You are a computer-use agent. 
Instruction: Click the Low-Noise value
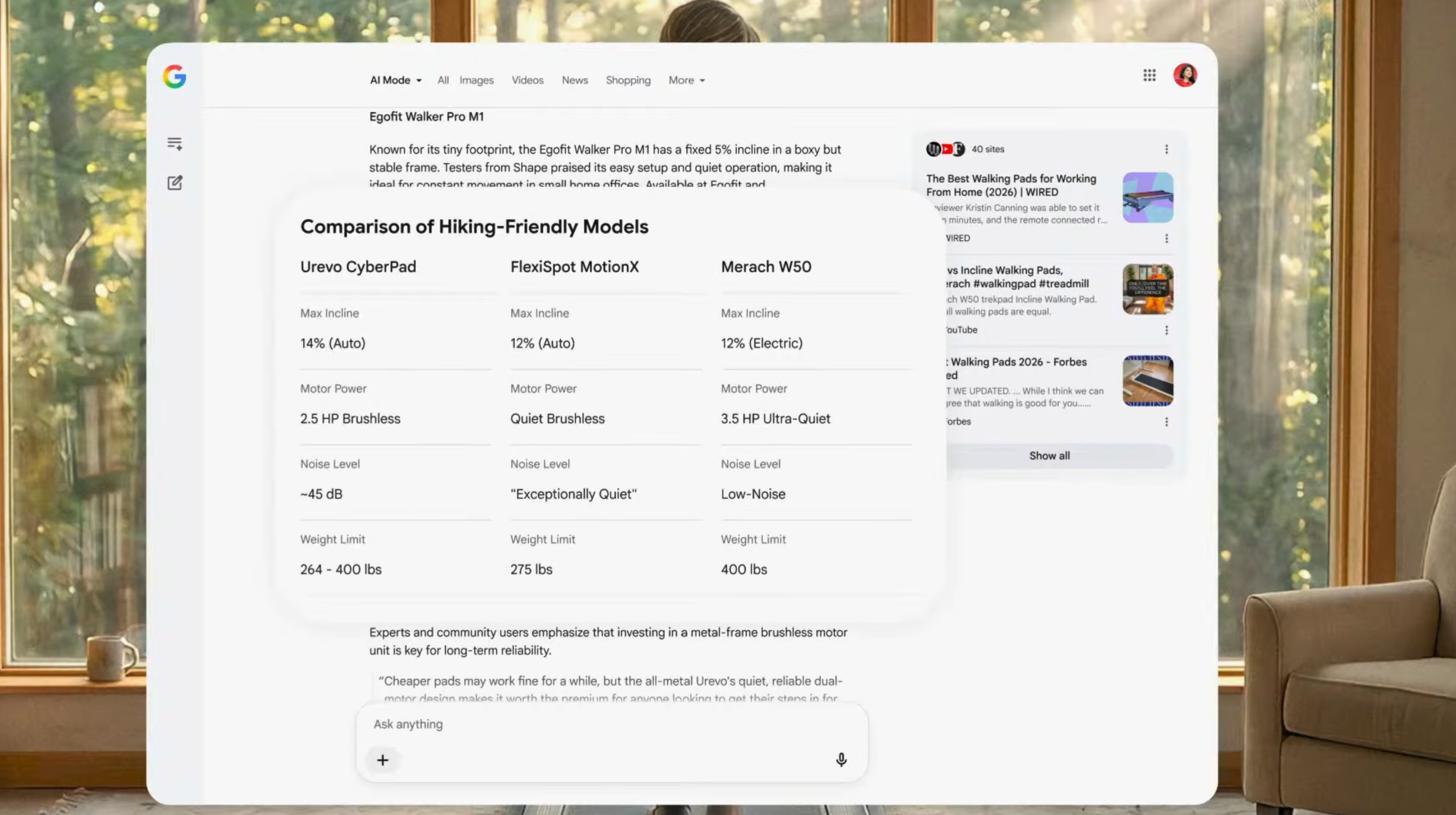pos(753,495)
